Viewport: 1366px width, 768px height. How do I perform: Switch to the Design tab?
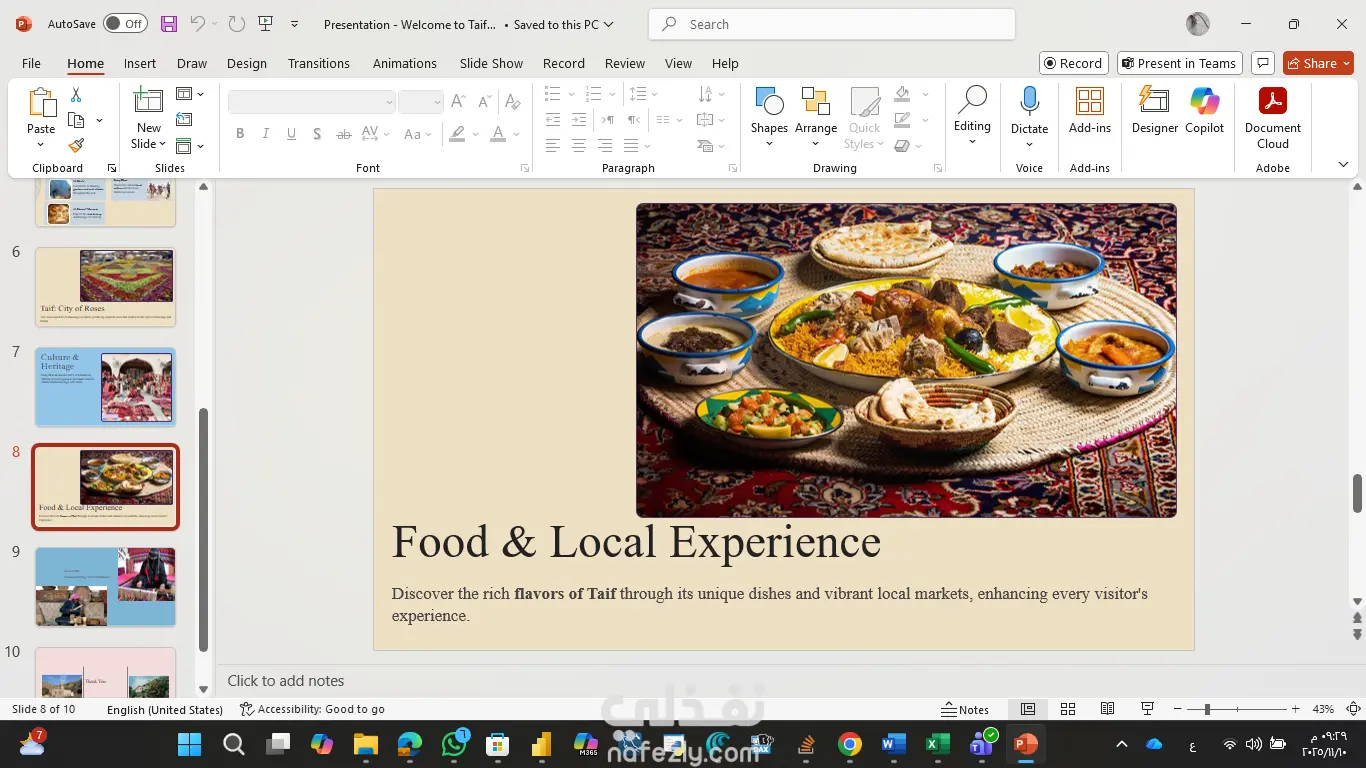(x=246, y=63)
